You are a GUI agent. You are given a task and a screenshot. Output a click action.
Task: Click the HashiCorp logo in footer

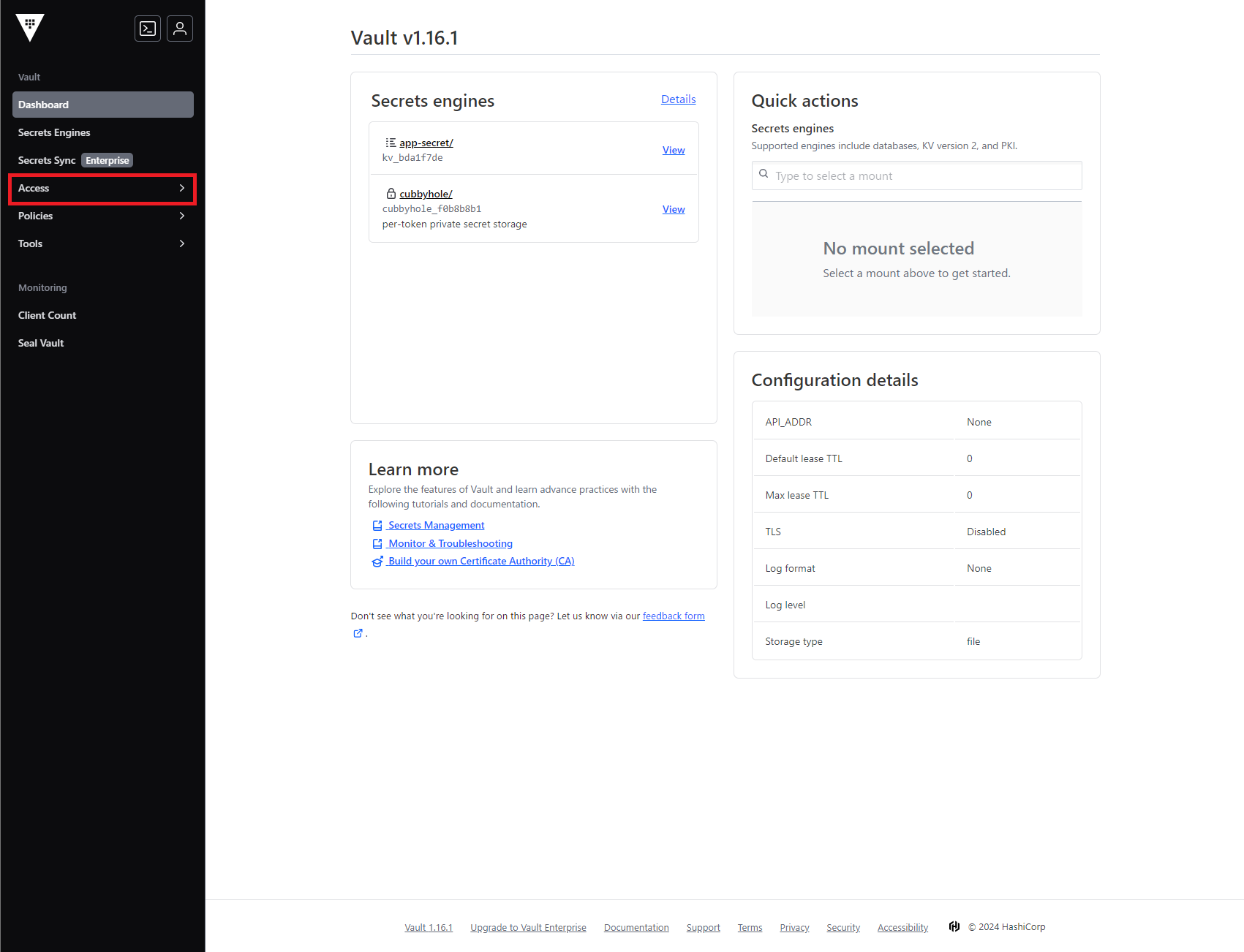tap(954, 926)
